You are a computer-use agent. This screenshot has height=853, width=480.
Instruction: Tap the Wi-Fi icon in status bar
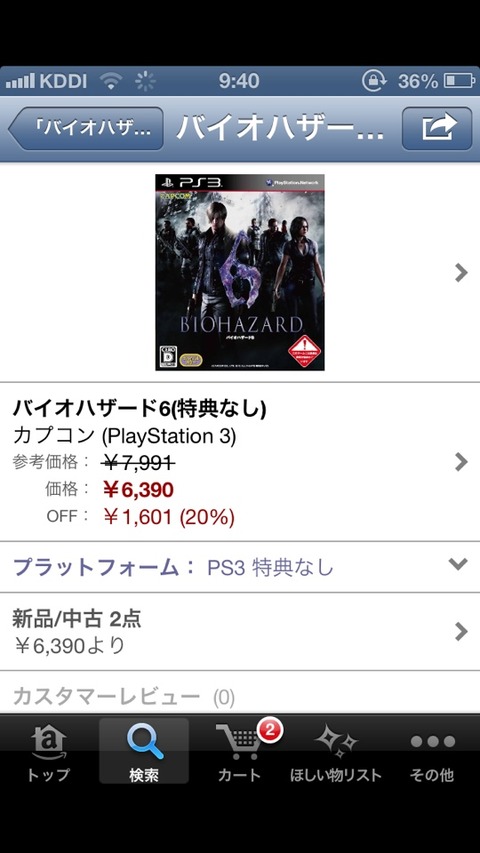pos(111,81)
